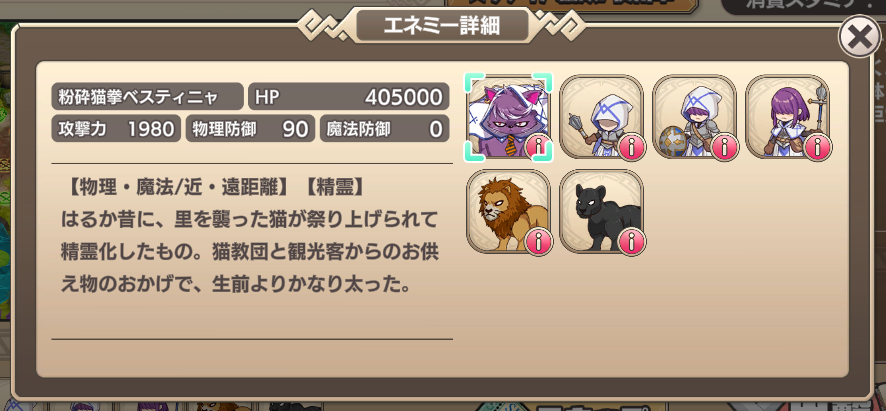The height and width of the screenshot is (411, 886).
Task: Select the hooded mace-wielding cultist portrait
Action: [x=601, y=117]
